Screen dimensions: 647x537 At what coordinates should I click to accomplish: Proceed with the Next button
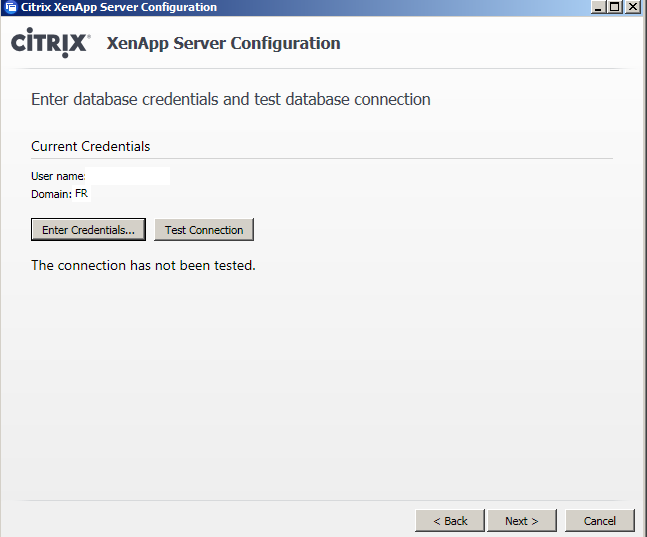(522, 520)
